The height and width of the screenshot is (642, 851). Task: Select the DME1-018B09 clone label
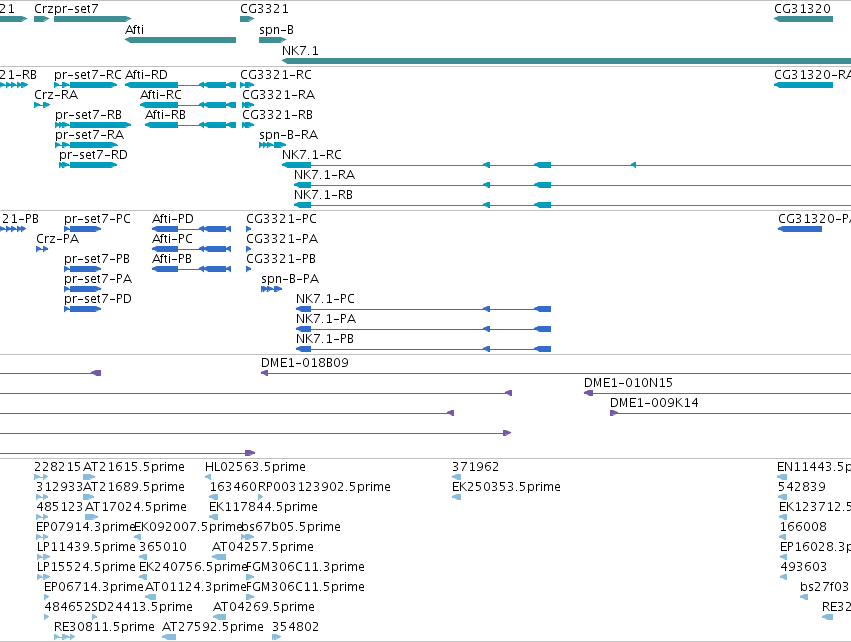pyautogui.click(x=305, y=364)
